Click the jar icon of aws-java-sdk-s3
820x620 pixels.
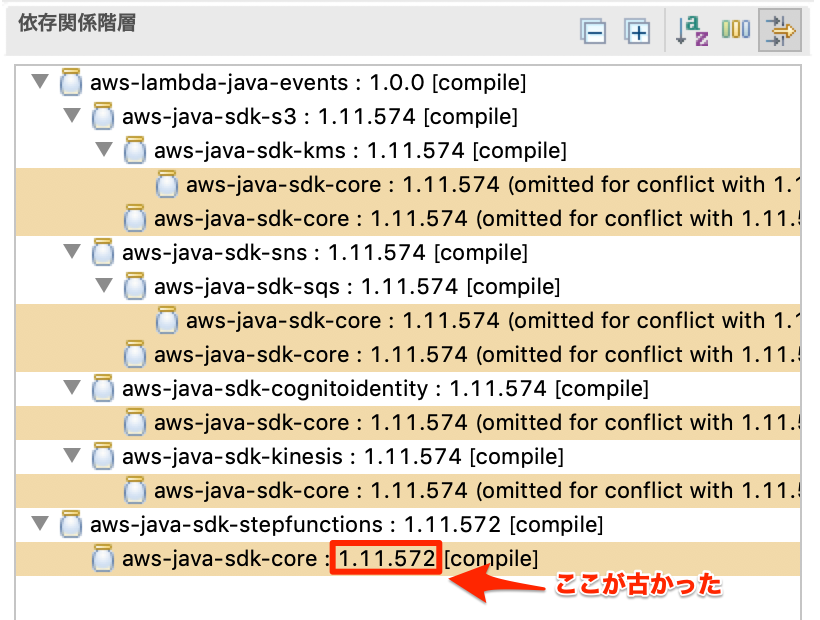pos(102,116)
